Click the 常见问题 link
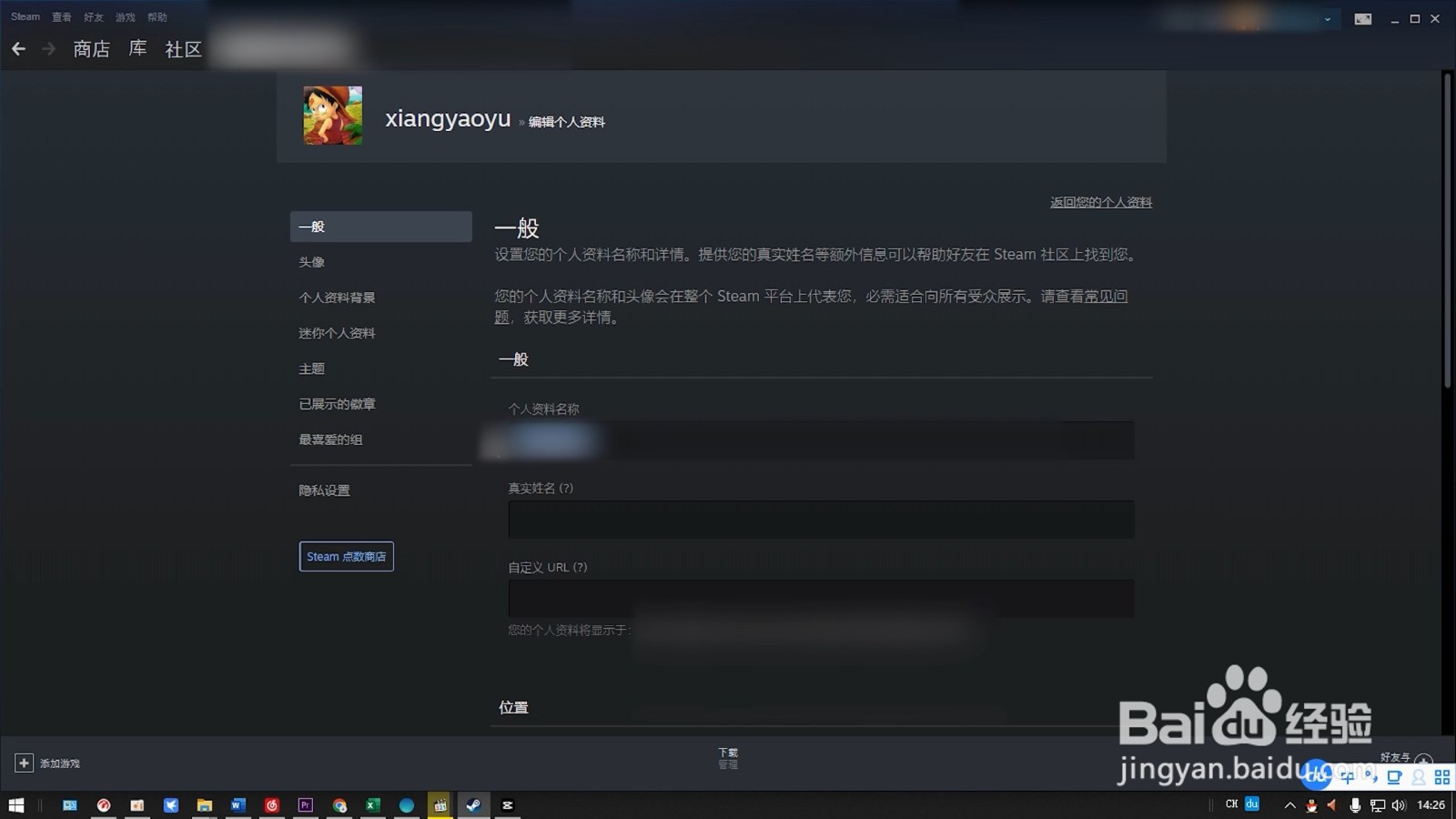The height and width of the screenshot is (819, 1456). pyautogui.click(x=1107, y=296)
